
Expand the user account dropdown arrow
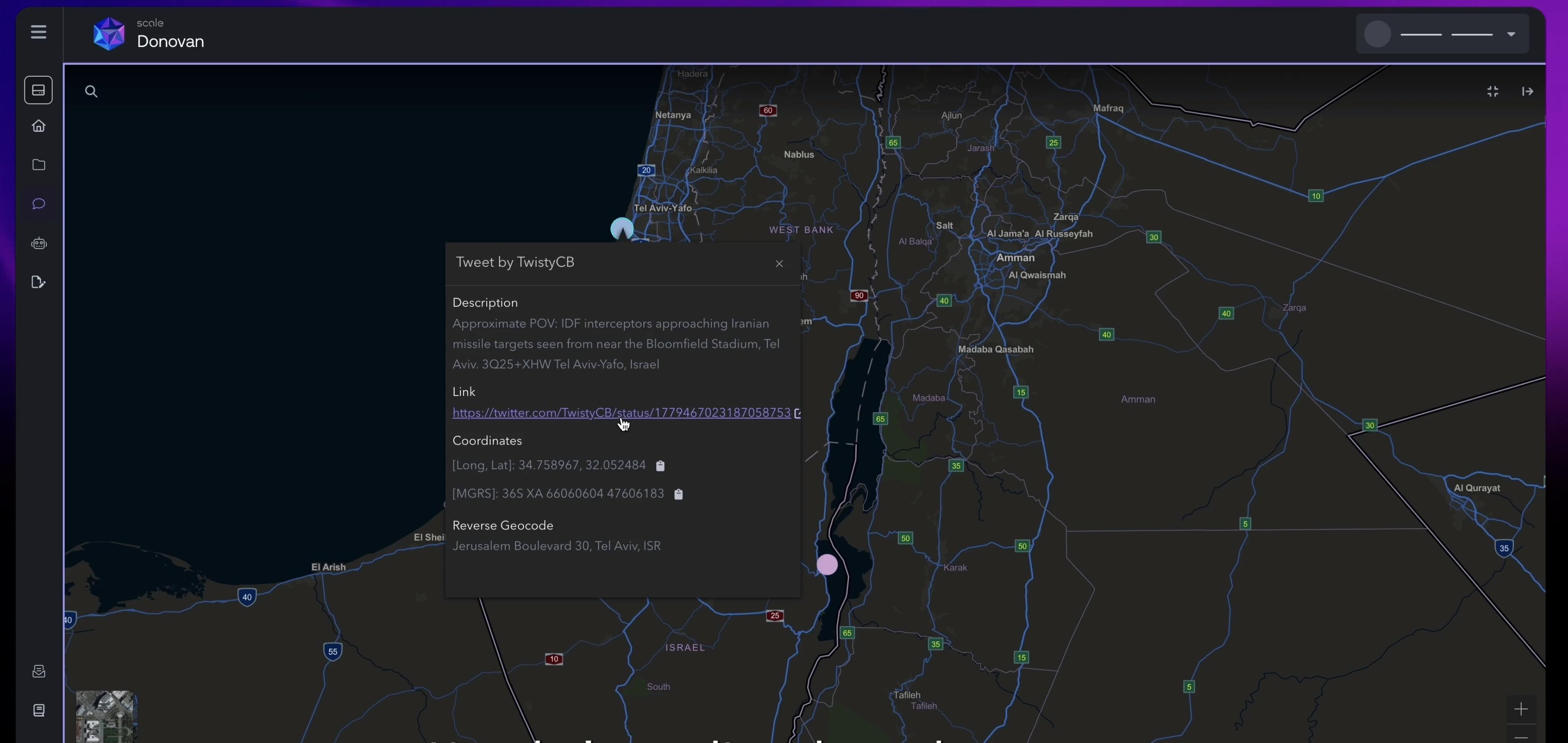(x=1511, y=35)
